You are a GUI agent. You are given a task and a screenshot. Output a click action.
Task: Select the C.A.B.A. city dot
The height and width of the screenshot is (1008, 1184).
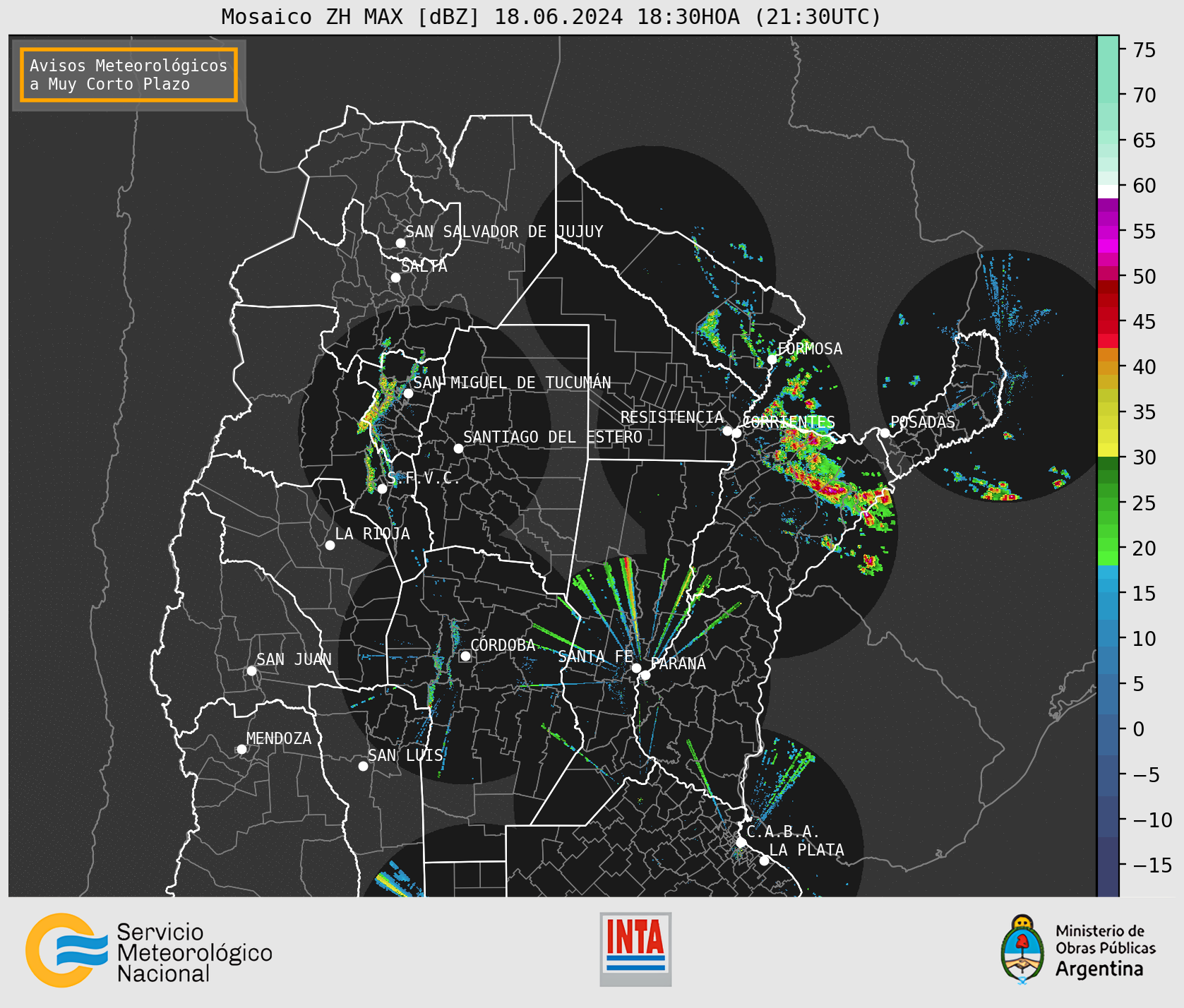pyautogui.click(x=741, y=842)
